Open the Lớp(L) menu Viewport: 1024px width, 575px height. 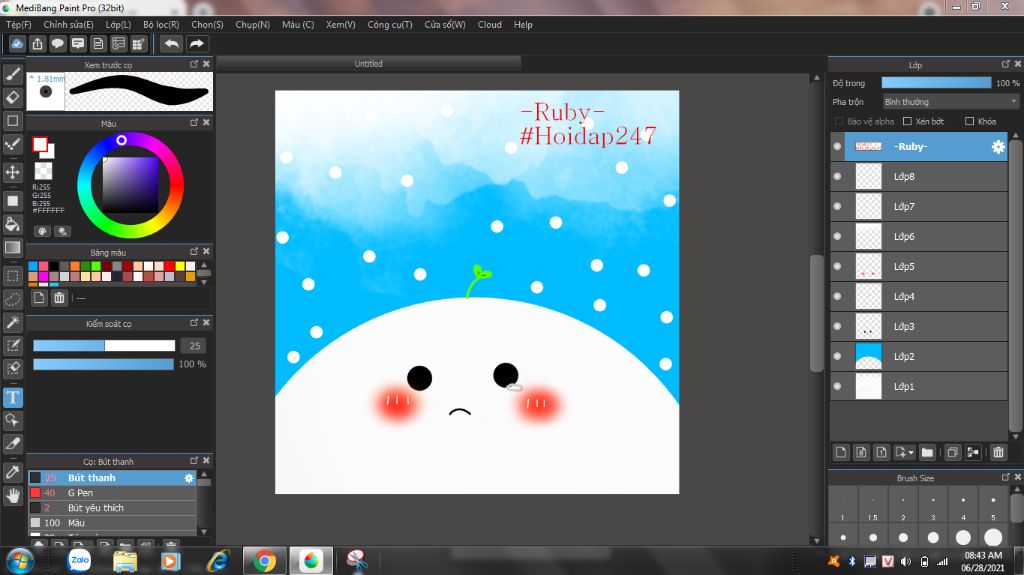(x=118, y=25)
